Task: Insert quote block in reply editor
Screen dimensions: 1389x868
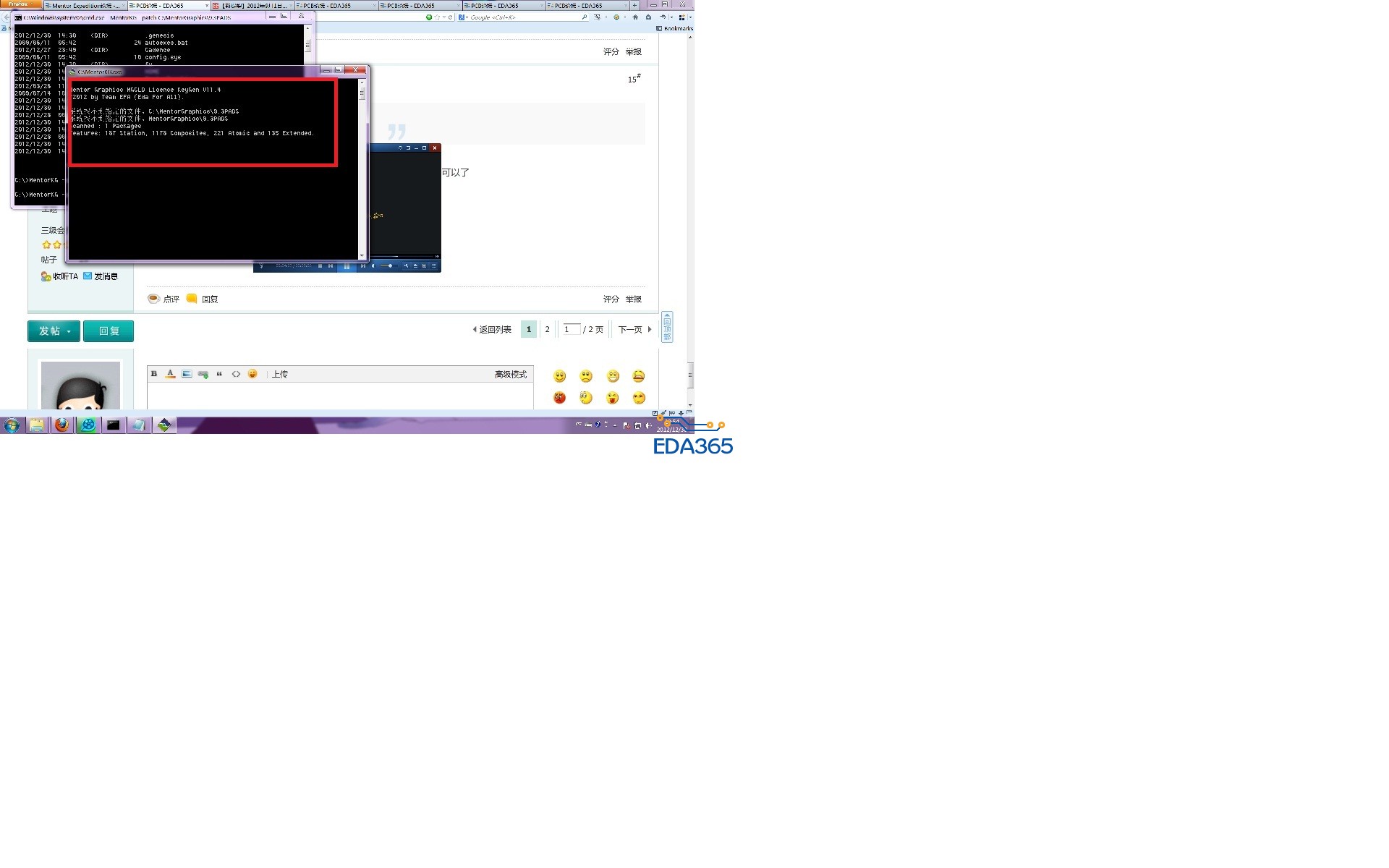Action: (x=219, y=374)
